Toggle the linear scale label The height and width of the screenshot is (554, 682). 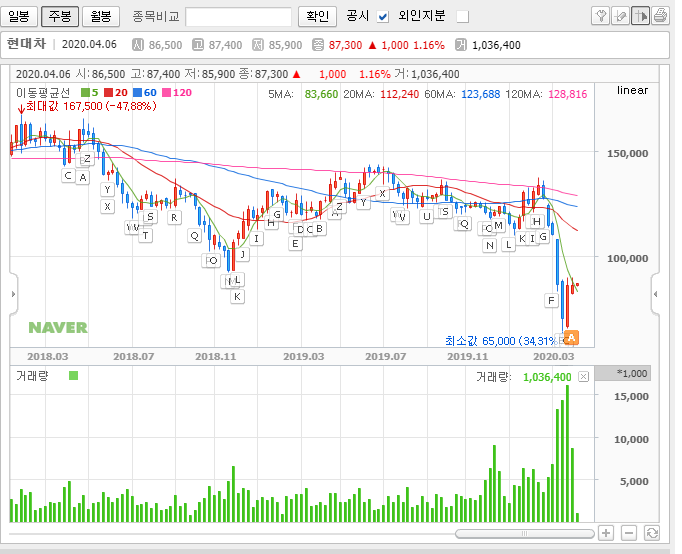pyautogui.click(x=632, y=90)
